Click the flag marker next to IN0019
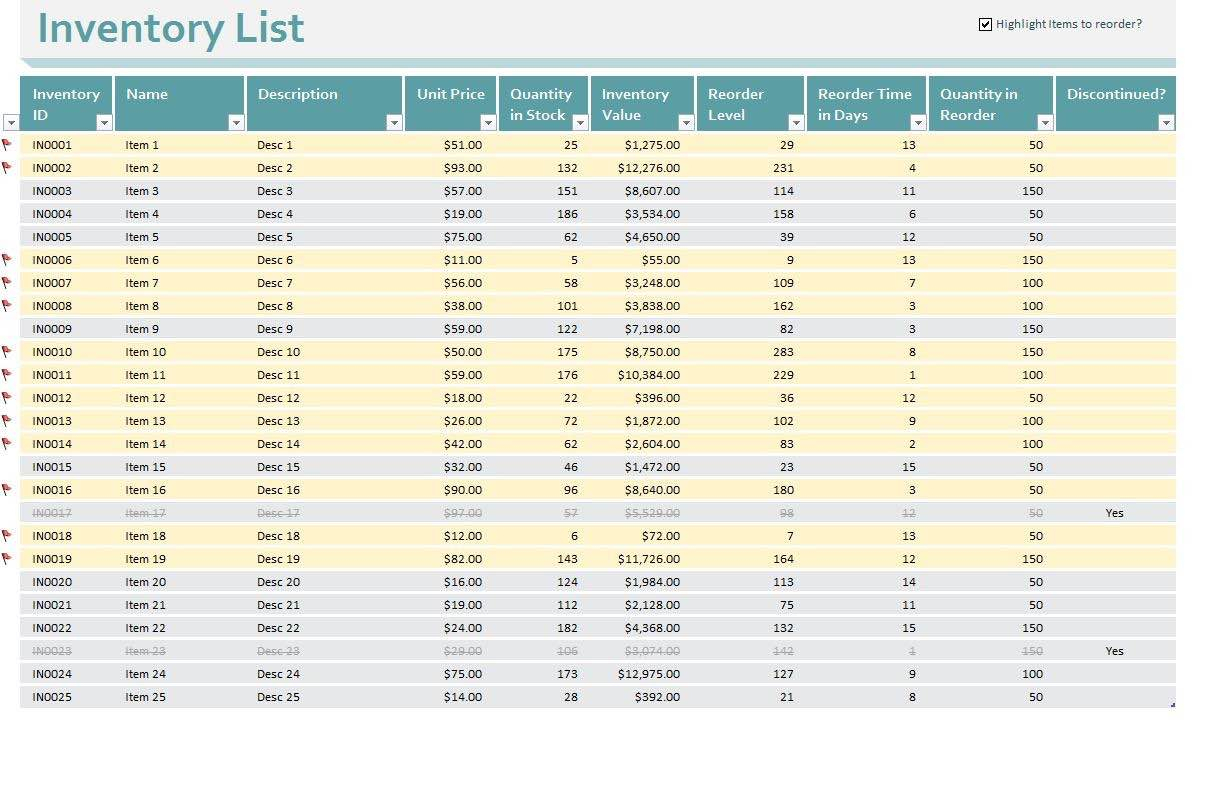1205x812 pixels. [8, 558]
